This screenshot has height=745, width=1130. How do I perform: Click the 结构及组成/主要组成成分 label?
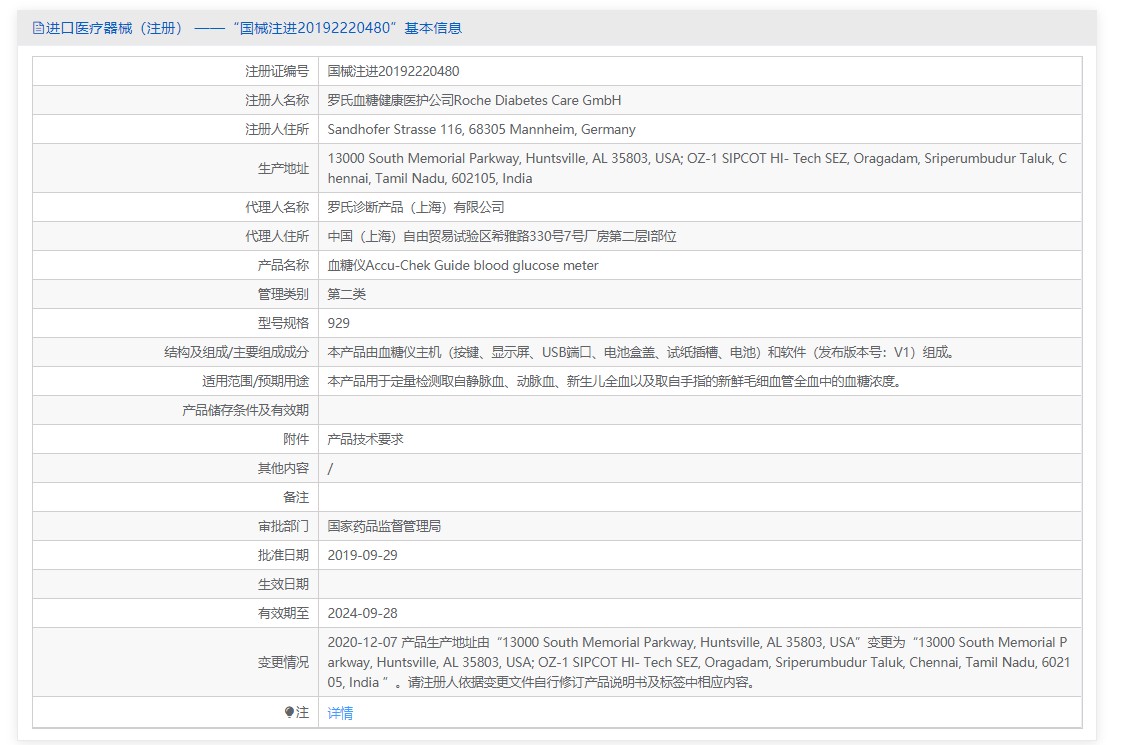(236, 352)
